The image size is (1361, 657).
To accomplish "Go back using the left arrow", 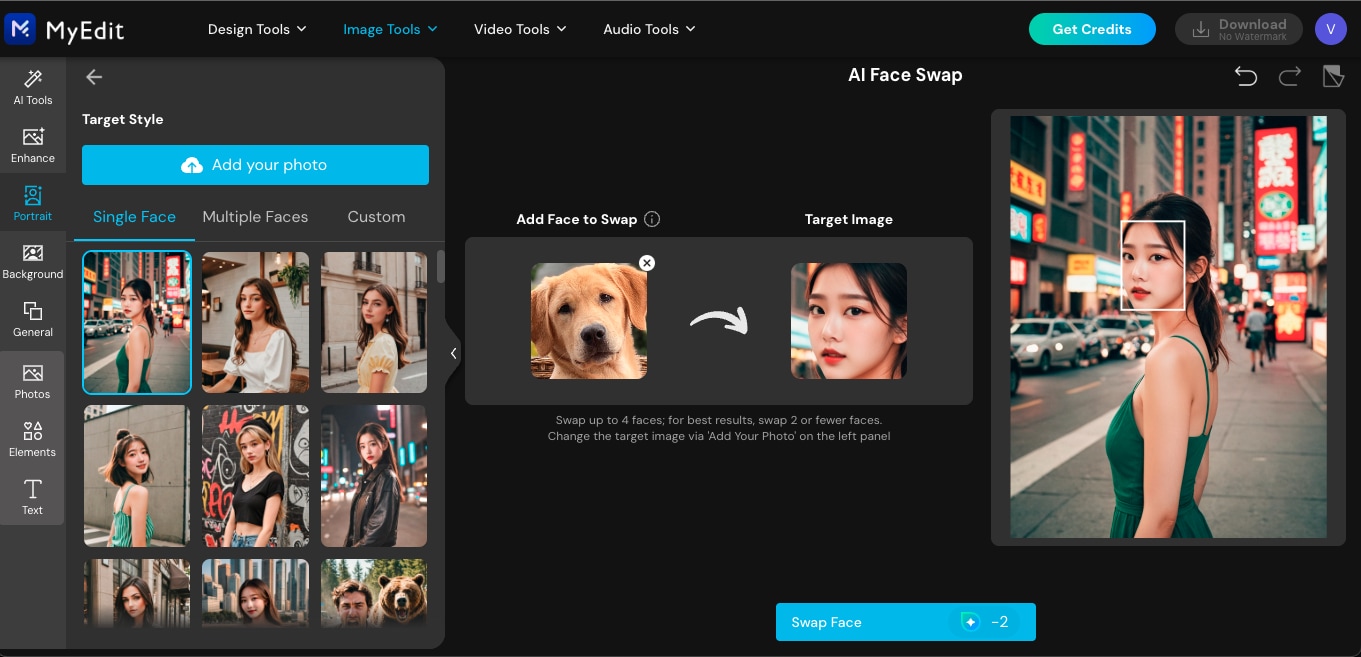I will pos(94,77).
